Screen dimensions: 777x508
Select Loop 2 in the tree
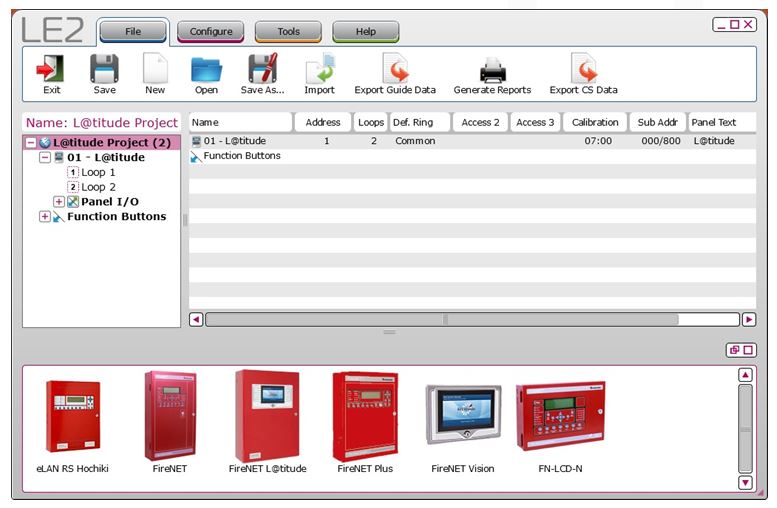click(x=98, y=187)
